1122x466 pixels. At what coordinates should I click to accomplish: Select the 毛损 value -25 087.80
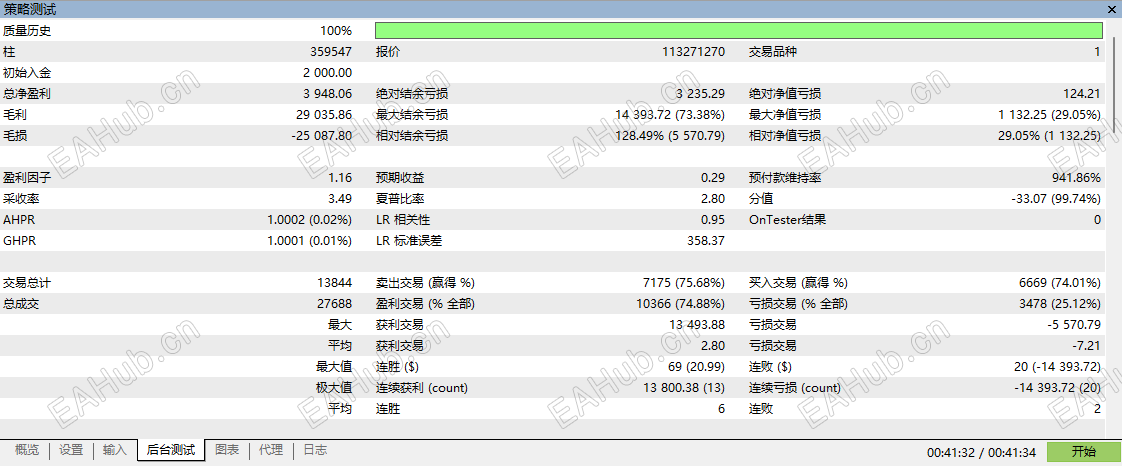[x=322, y=135]
